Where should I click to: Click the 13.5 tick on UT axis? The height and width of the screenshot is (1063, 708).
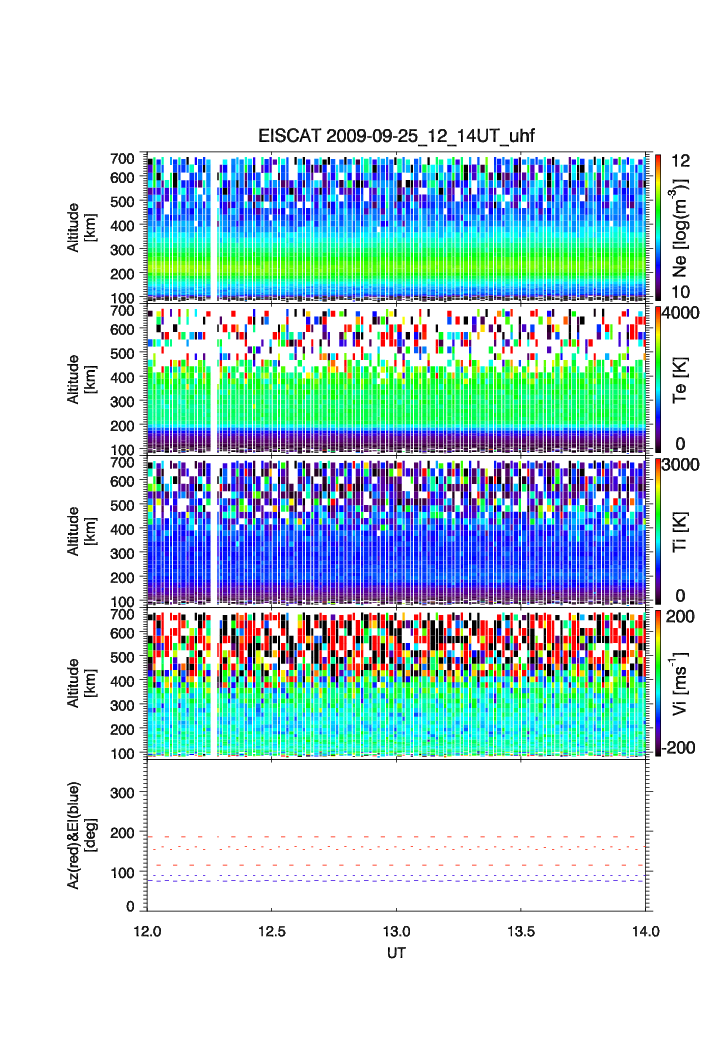[x=522, y=931]
